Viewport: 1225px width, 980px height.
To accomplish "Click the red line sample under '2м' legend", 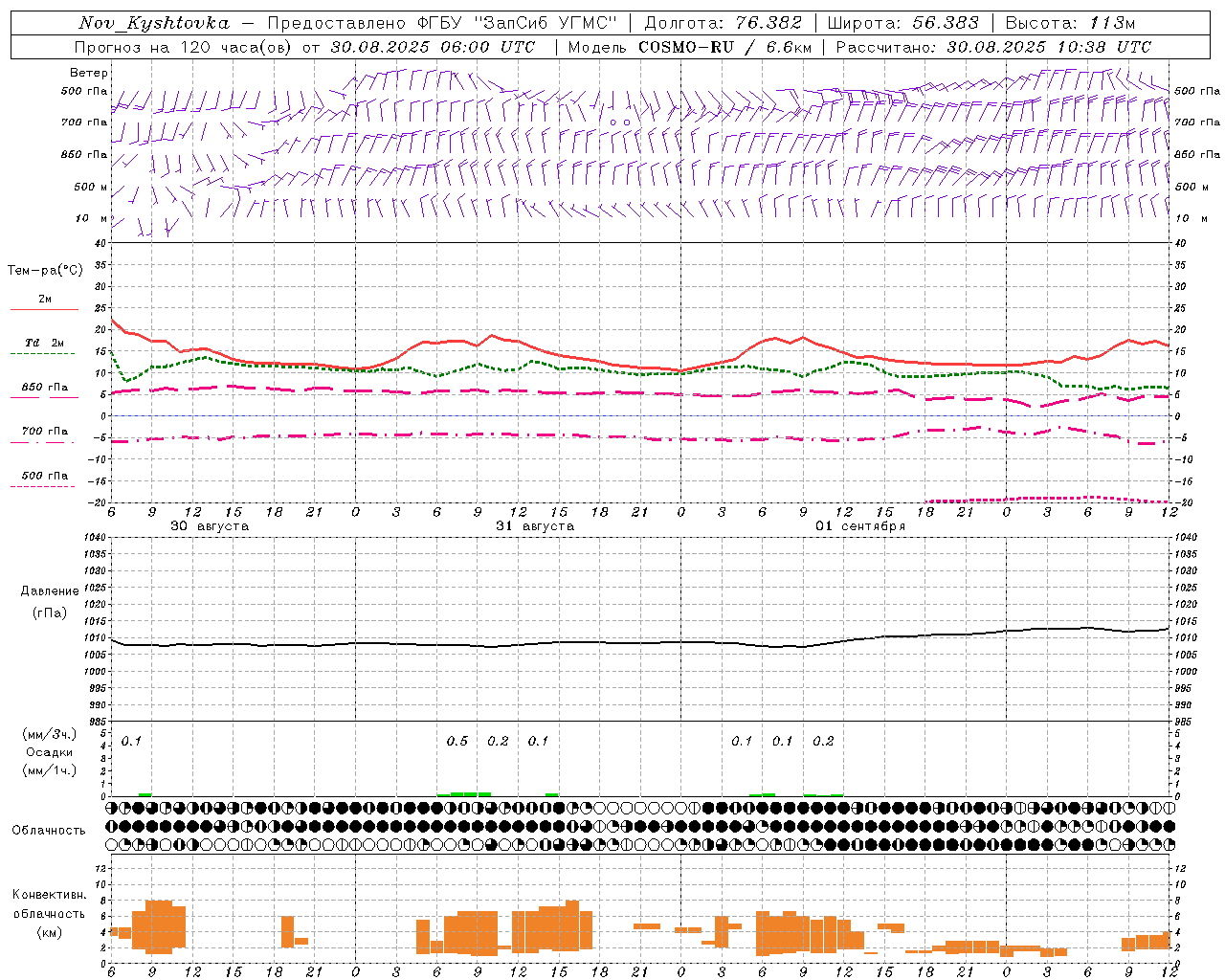I will coord(44,309).
